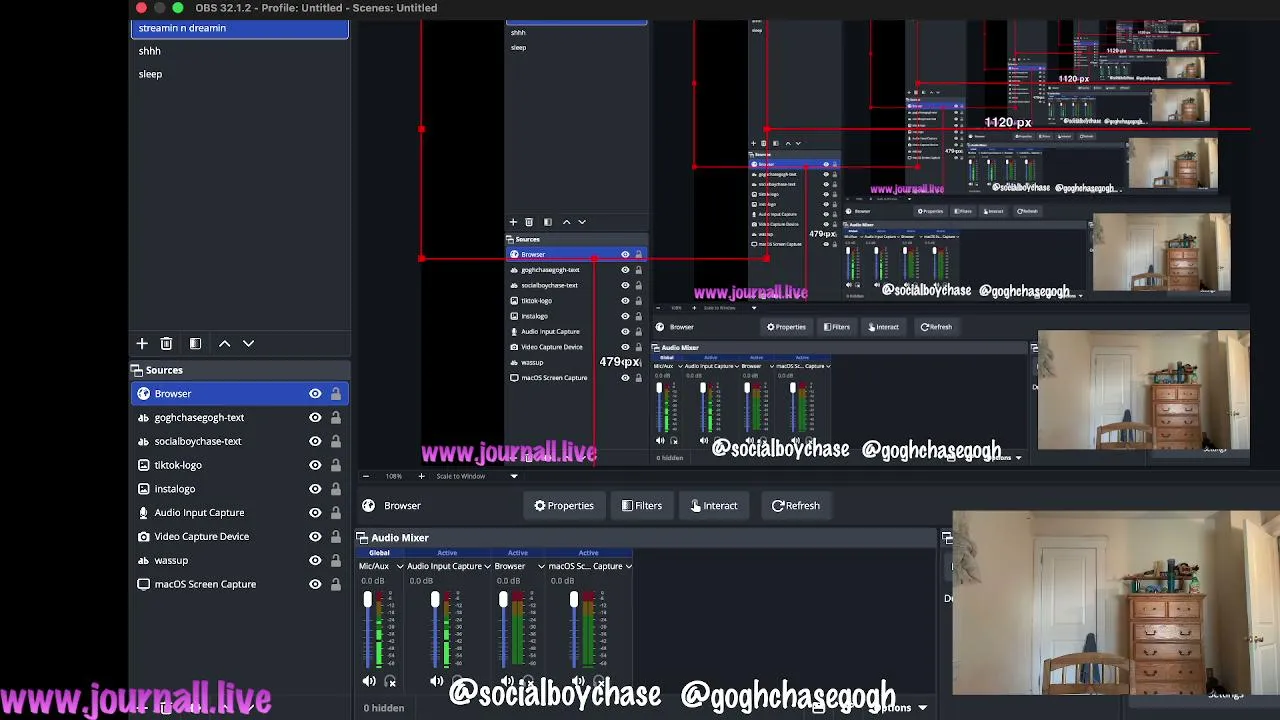Toggle Video Capture Device visibility

tap(315, 537)
